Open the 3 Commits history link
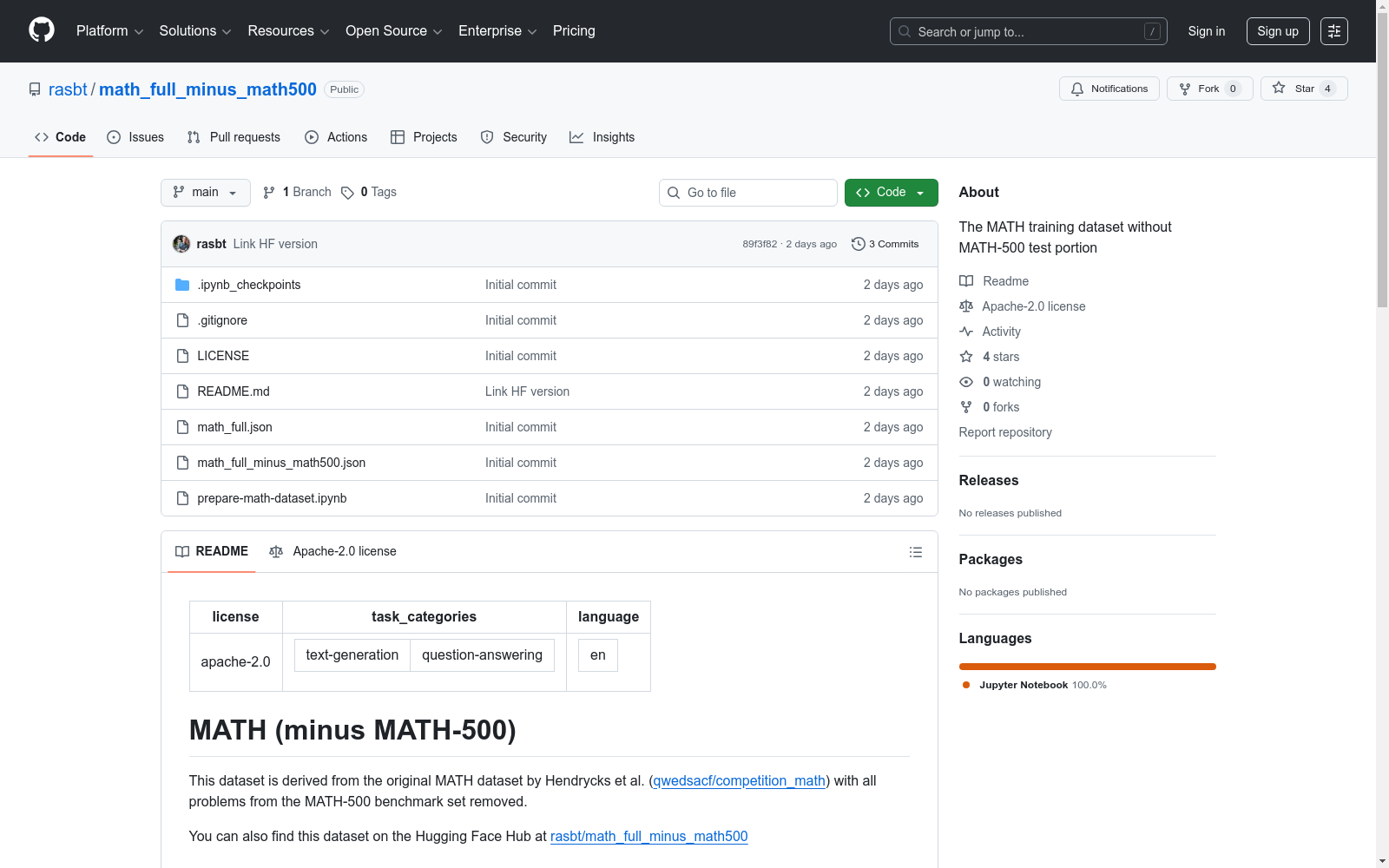Image resolution: width=1389 pixels, height=868 pixels. [885, 244]
